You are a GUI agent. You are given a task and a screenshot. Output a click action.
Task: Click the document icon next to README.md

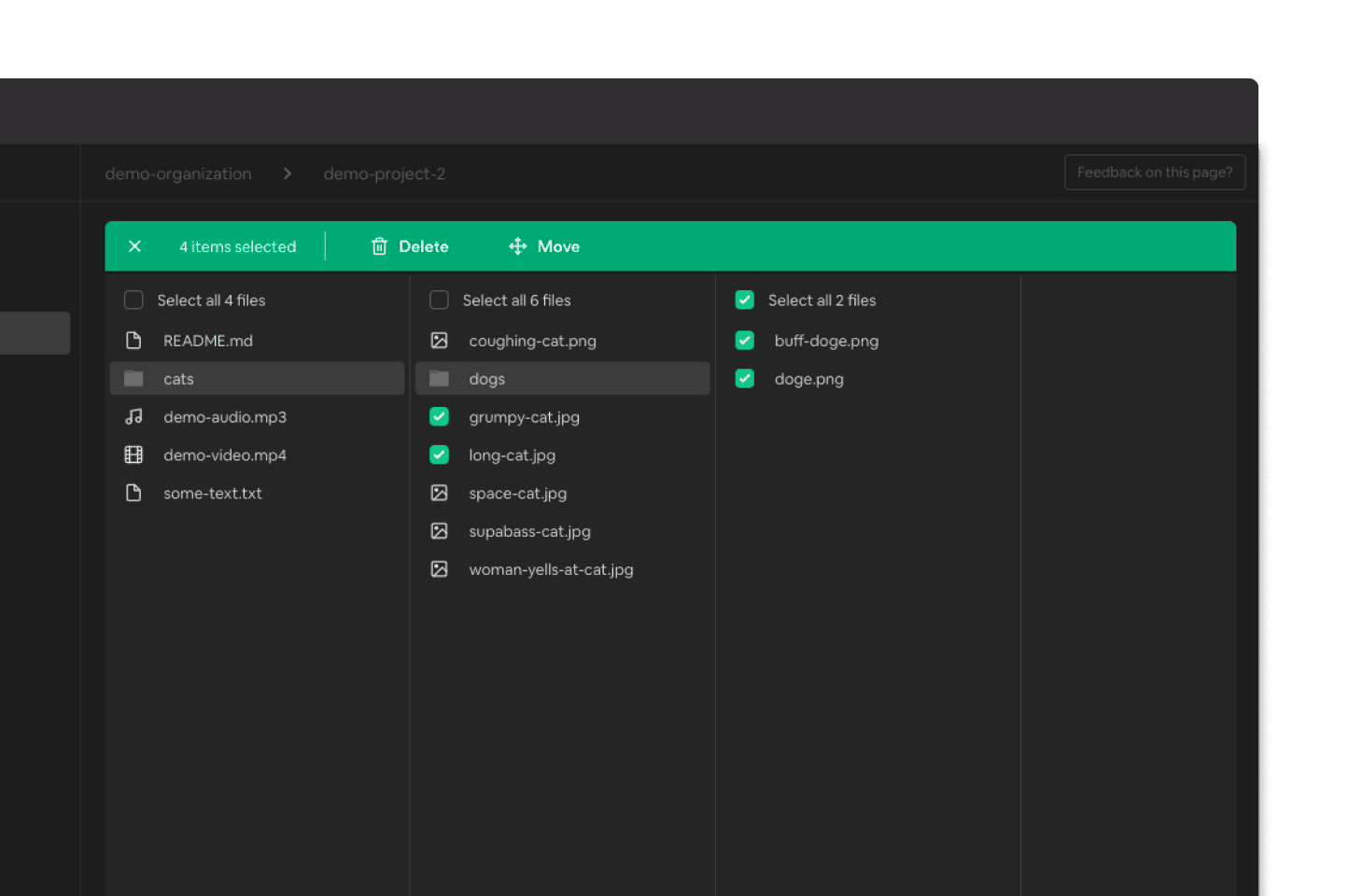133,340
